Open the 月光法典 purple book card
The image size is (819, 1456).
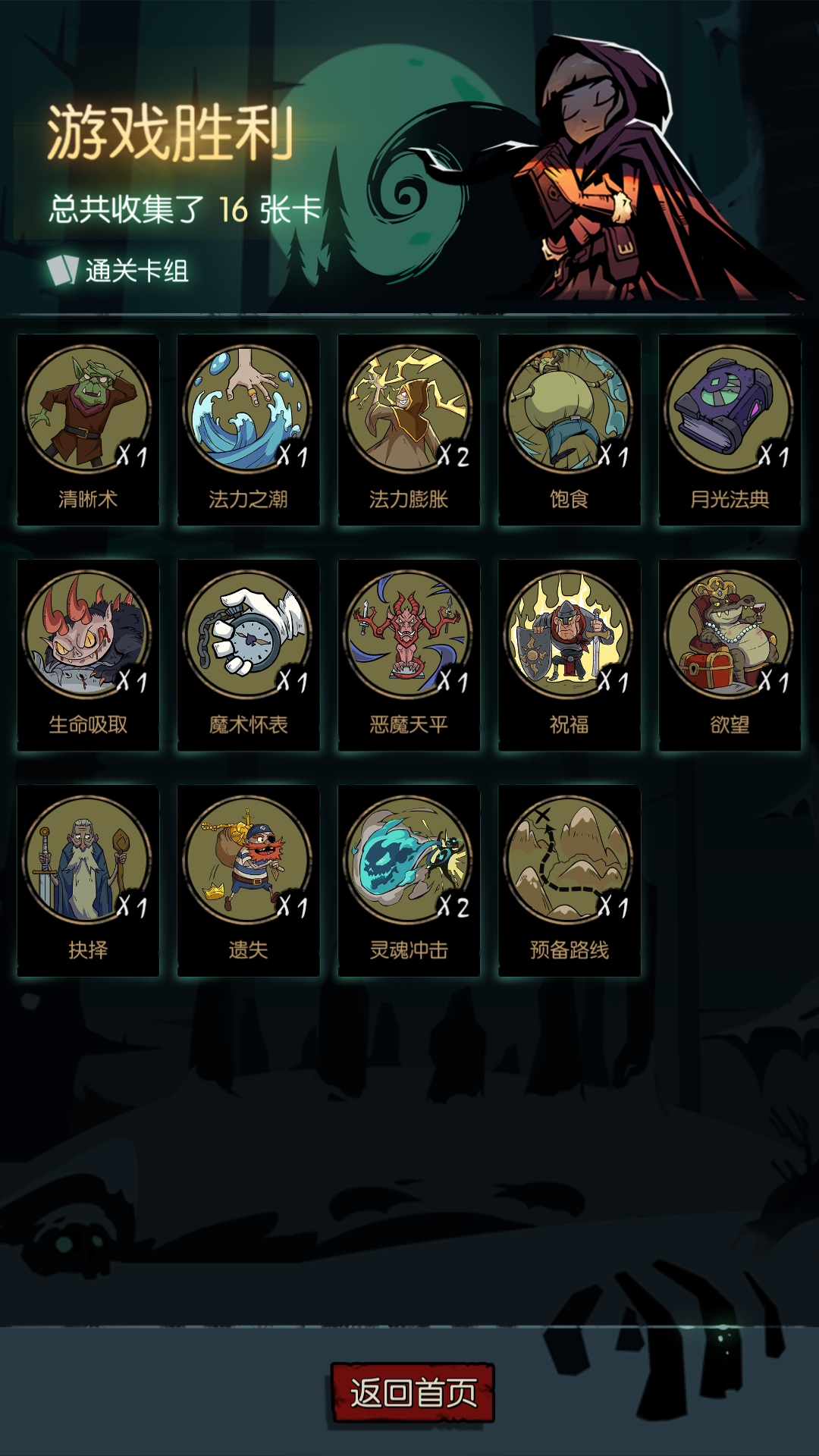coord(730,430)
